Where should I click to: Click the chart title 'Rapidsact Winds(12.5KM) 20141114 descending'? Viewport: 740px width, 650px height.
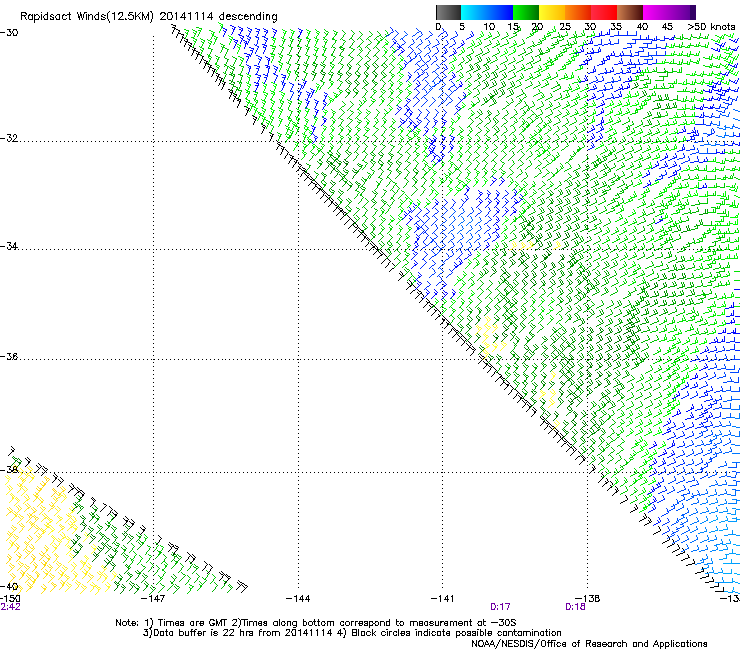point(149,17)
